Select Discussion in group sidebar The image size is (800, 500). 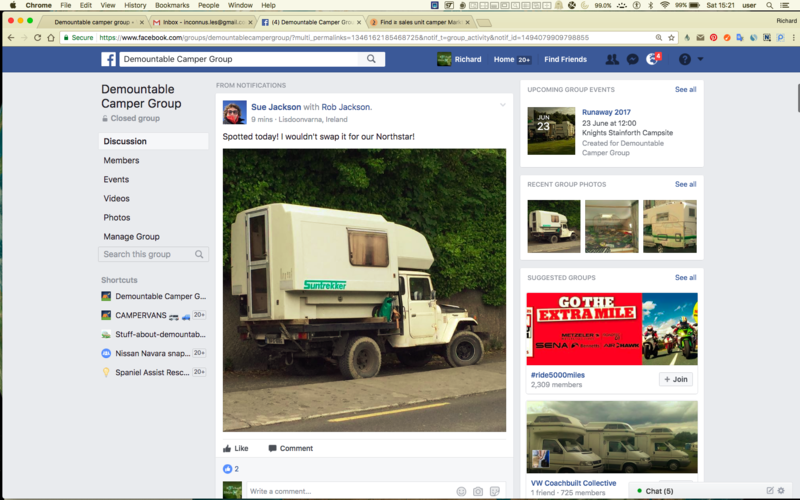point(154,141)
